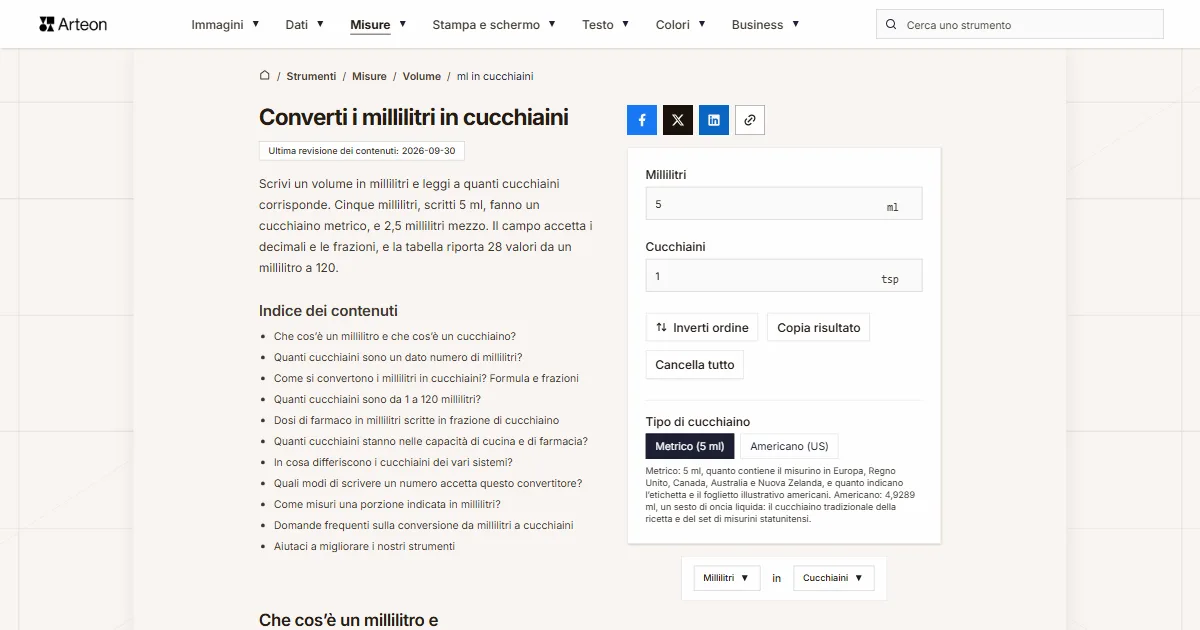Jump to "Quanti cucchiaini stanno nelle capacità di cucina"
Image resolution: width=1200 pixels, height=630 pixels.
coord(431,441)
